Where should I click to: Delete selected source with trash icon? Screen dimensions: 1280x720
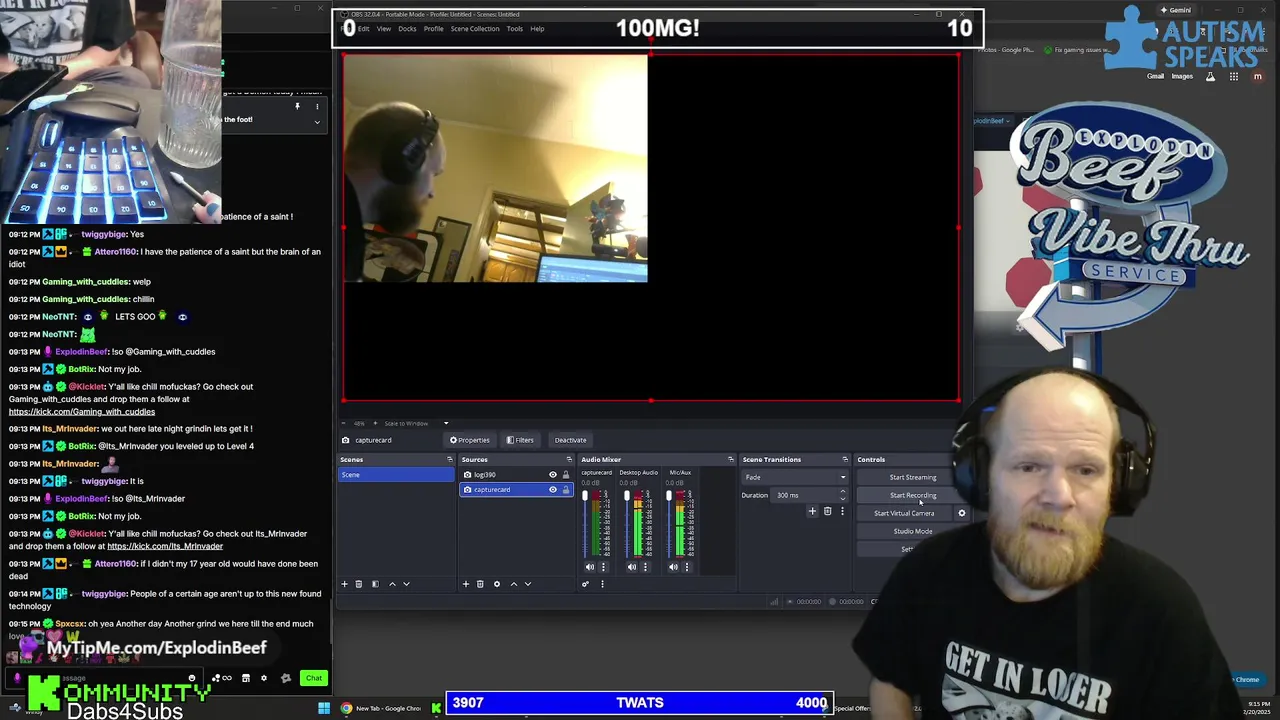pyautogui.click(x=480, y=584)
